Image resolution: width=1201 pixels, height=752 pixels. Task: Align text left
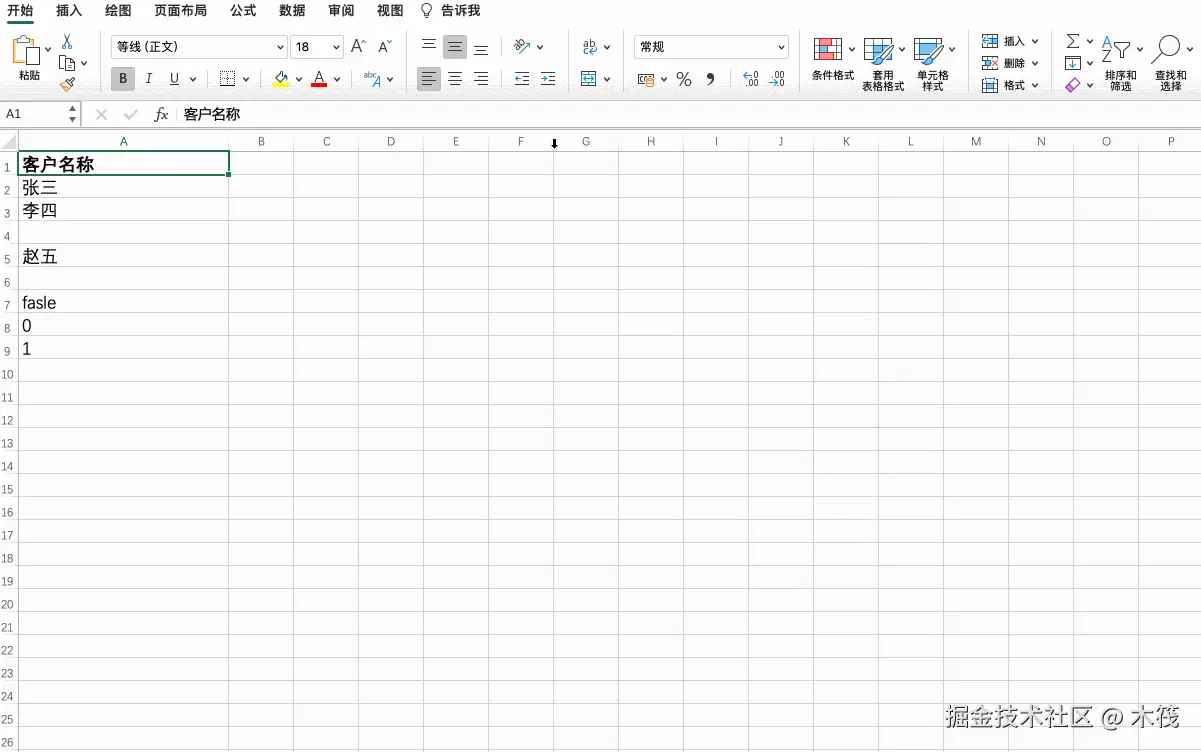coord(429,79)
